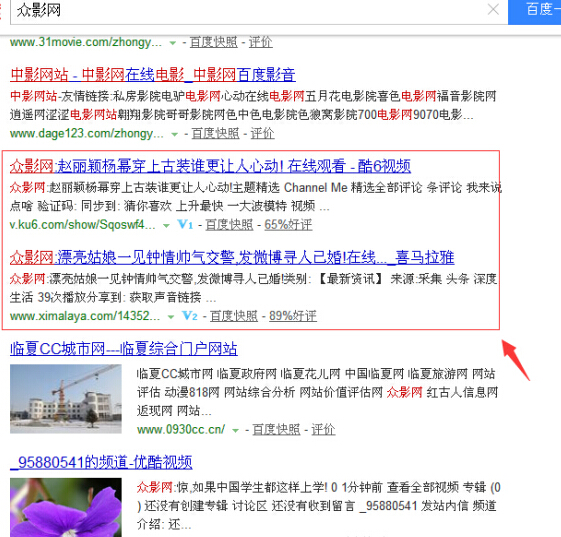Click 评价 next to the 0930cc.cn result
Screen dimensions: 561x537
click(323, 429)
